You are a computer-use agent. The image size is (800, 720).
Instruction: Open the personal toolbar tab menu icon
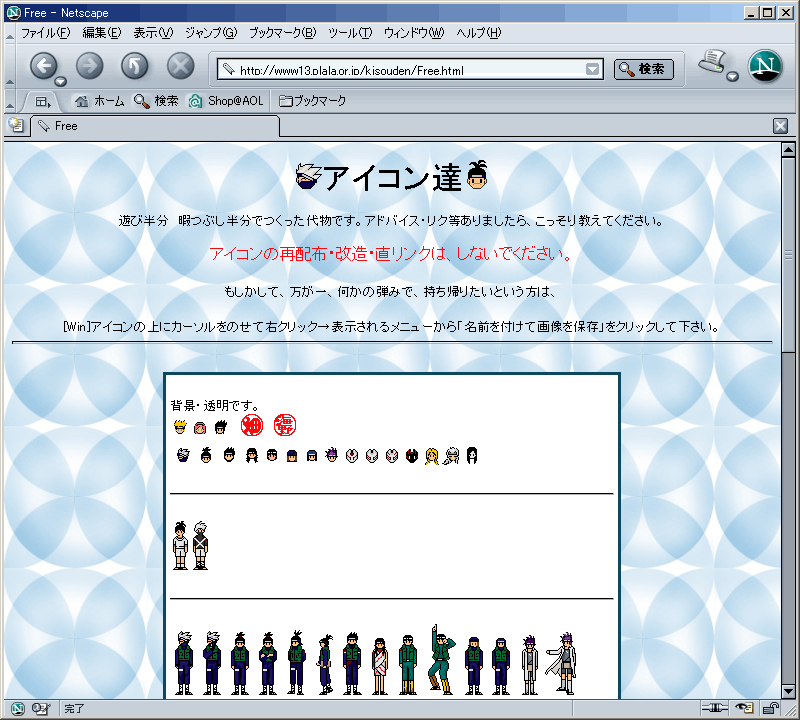pos(43,102)
